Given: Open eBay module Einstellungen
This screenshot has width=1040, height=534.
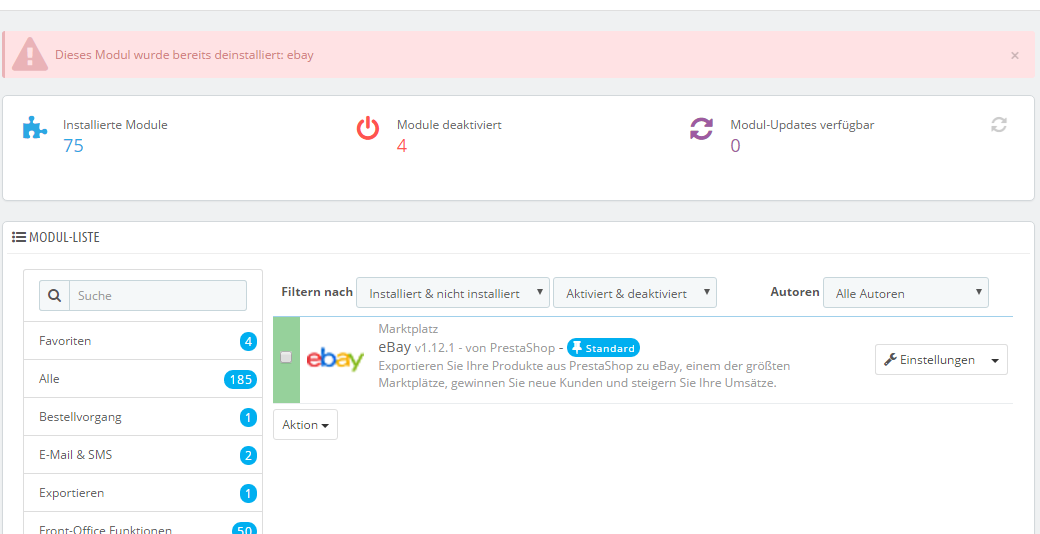Looking at the screenshot, I should click(929, 360).
